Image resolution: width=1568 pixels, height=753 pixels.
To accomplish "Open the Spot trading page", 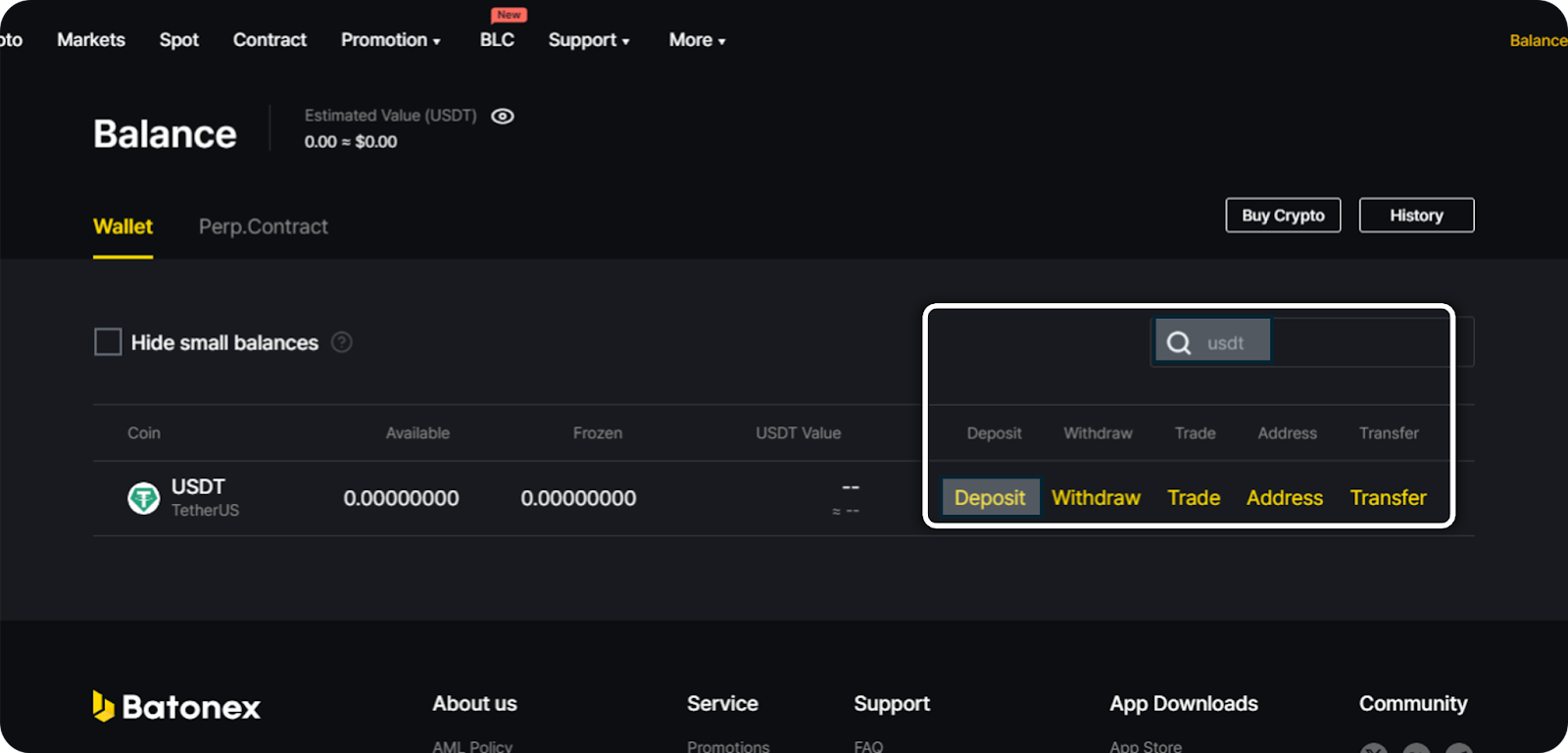I will [x=179, y=40].
